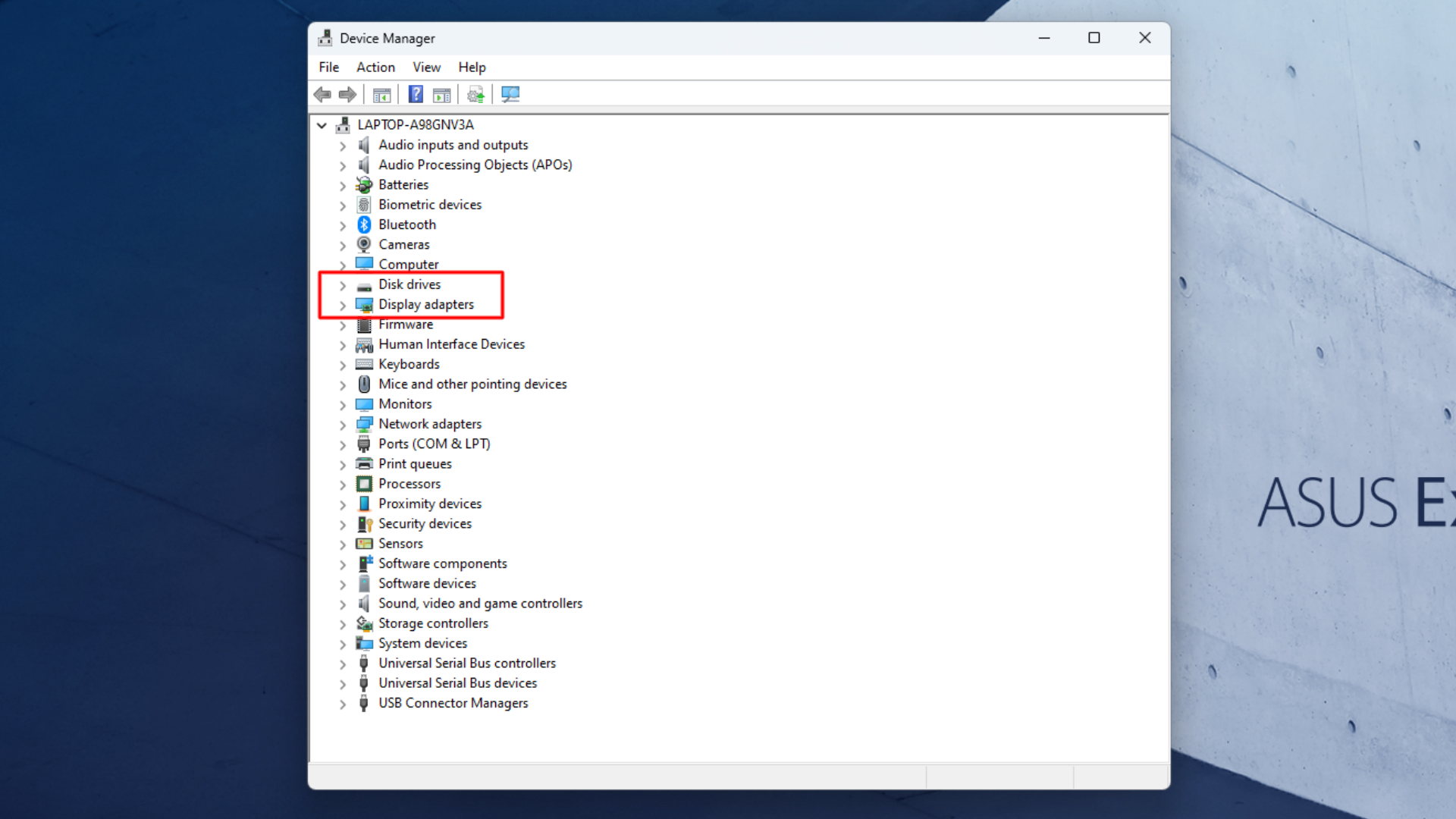Viewport: 1456px width, 819px height.
Task: Expand the Network adapters tree item
Action: 343,424
